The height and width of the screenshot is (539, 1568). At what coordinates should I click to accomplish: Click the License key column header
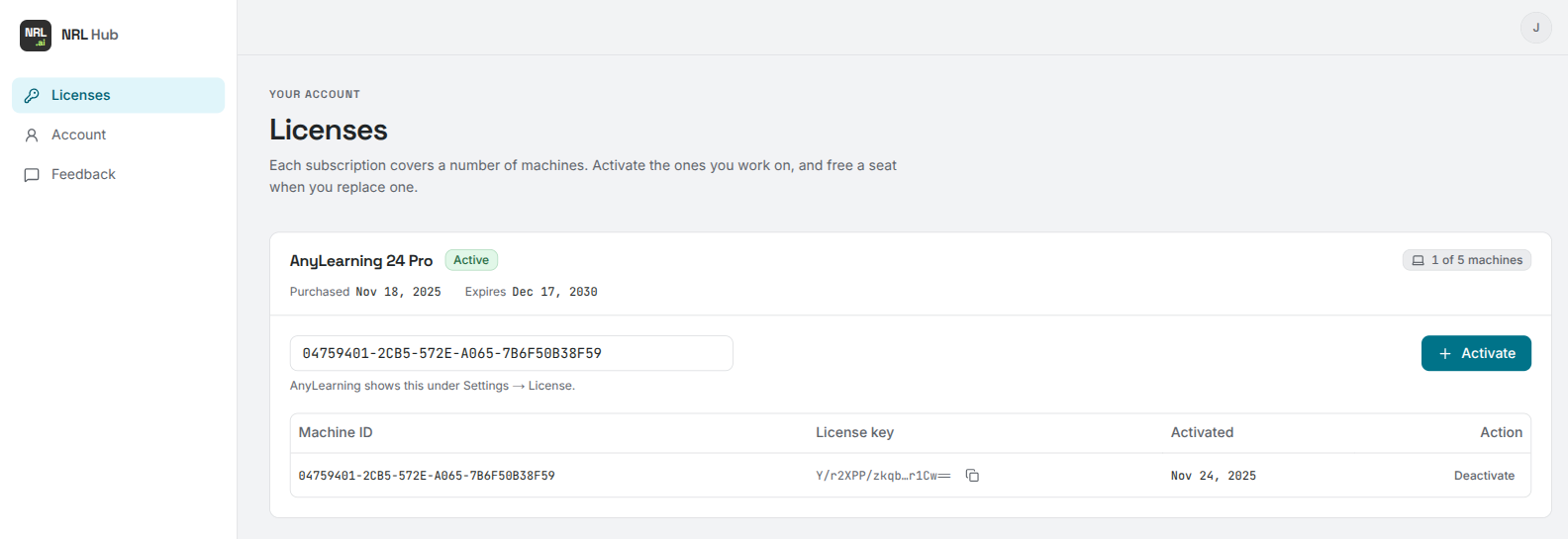[x=854, y=432]
